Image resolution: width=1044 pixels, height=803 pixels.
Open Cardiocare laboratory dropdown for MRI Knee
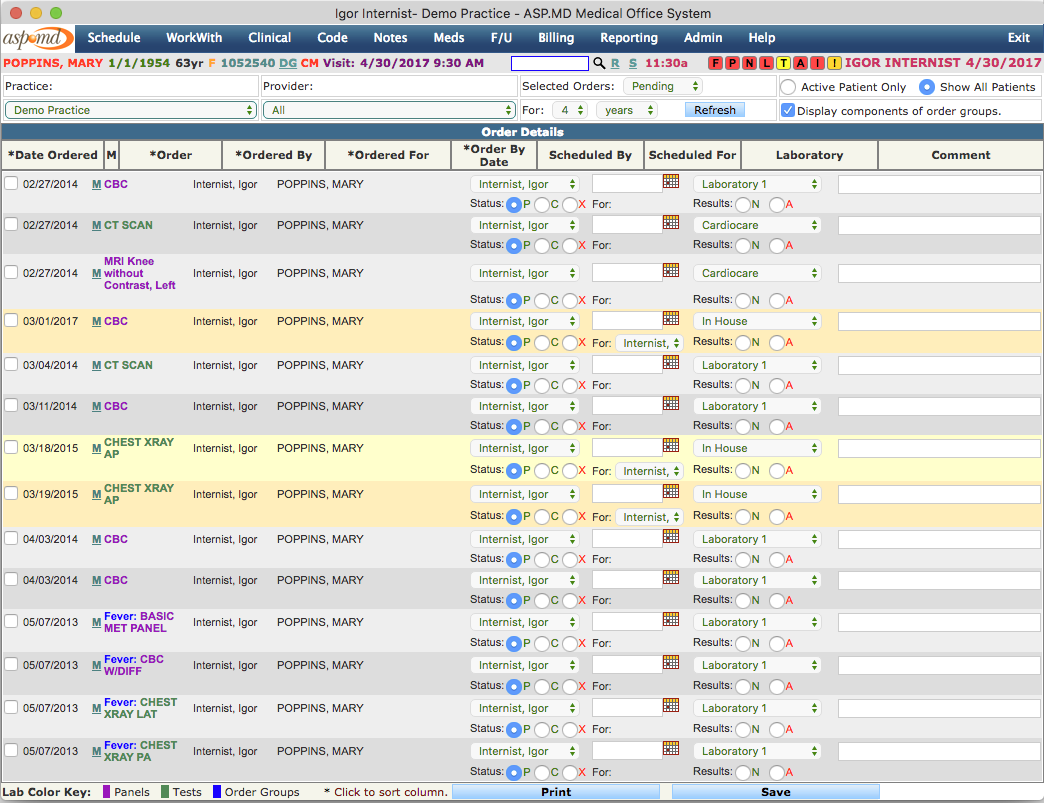757,274
